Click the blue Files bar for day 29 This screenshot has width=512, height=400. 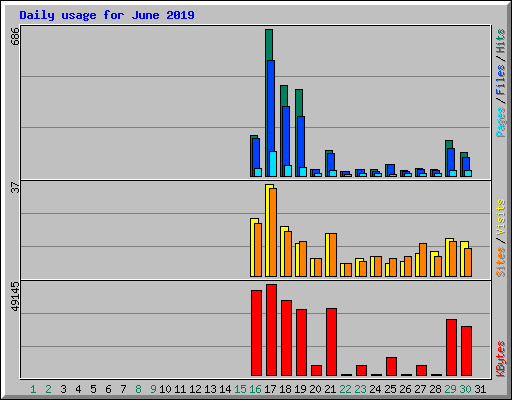451,159
